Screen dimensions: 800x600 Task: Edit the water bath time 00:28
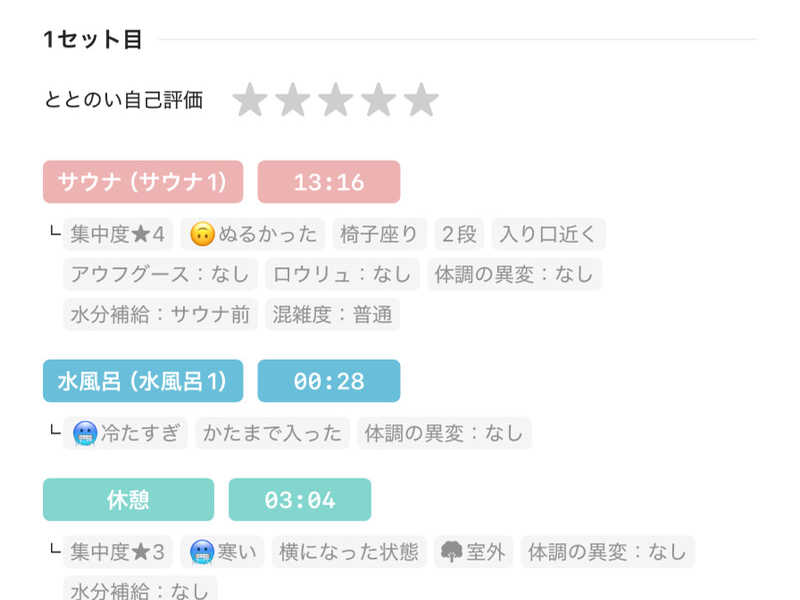(329, 381)
